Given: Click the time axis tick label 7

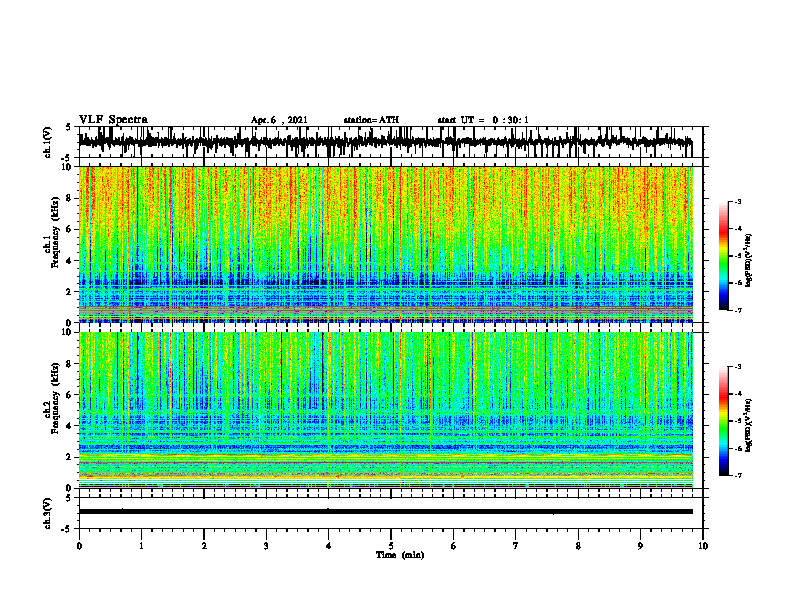Looking at the screenshot, I should click(516, 546).
